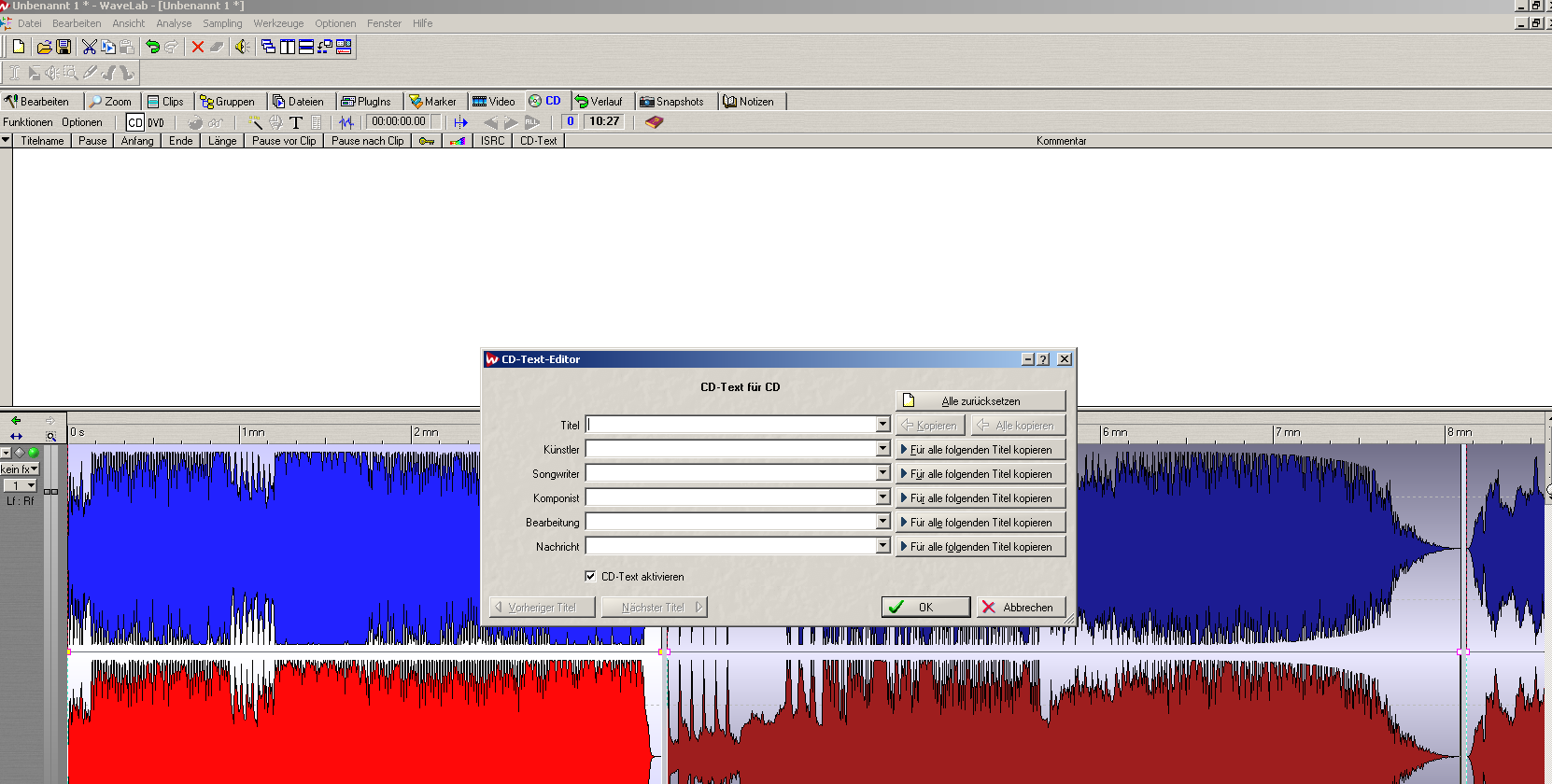
Task: Open the track menu arrow left of the diamond
Action: coord(6,453)
